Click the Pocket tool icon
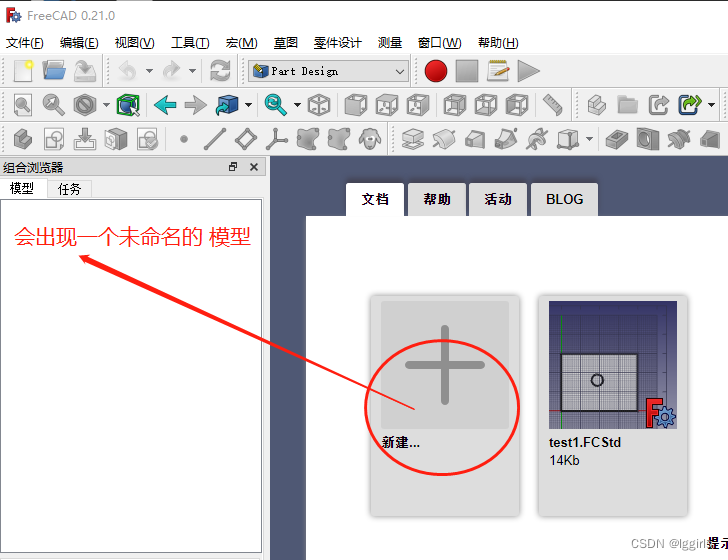 617,139
